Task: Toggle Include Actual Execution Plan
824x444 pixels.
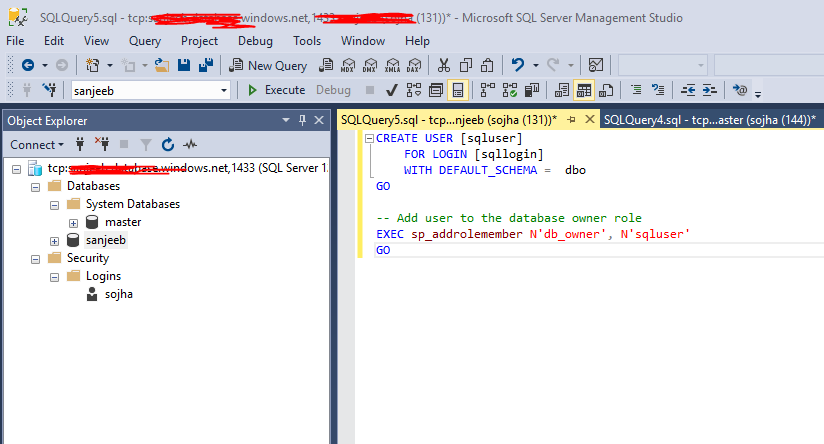Action: coord(488,90)
